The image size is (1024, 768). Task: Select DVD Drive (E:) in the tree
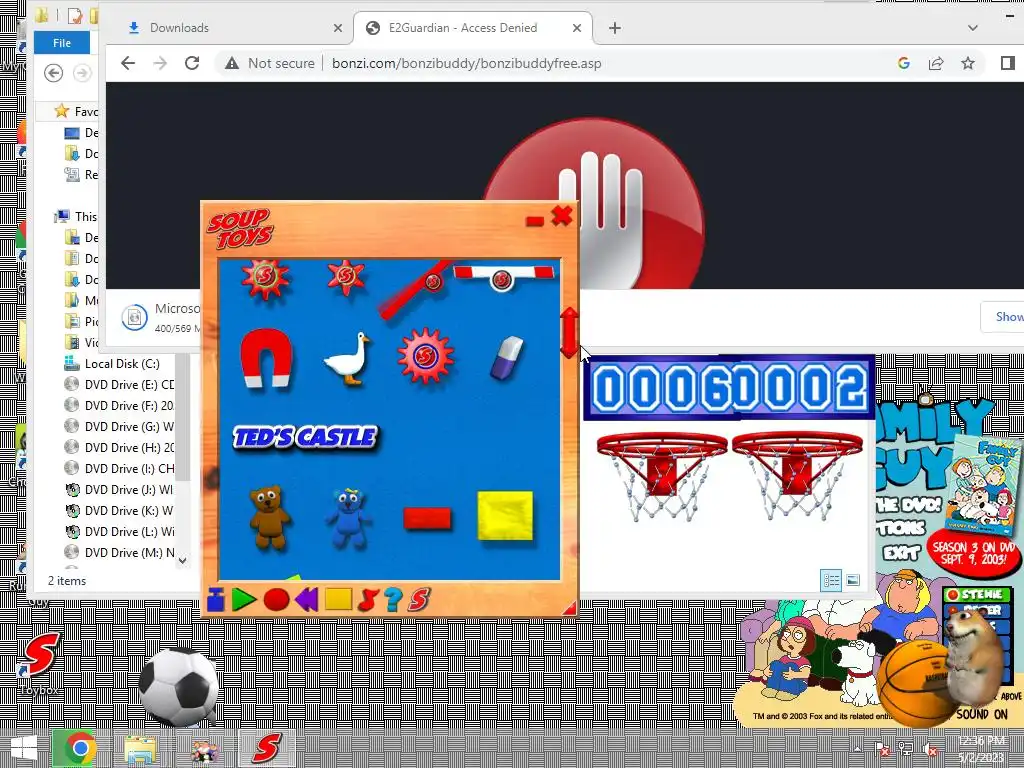[x=120, y=385]
